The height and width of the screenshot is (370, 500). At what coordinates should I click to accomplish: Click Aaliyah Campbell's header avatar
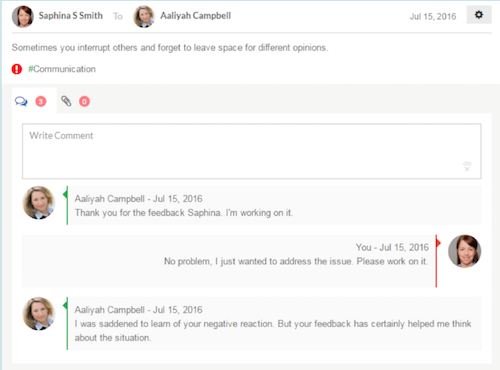point(144,16)
